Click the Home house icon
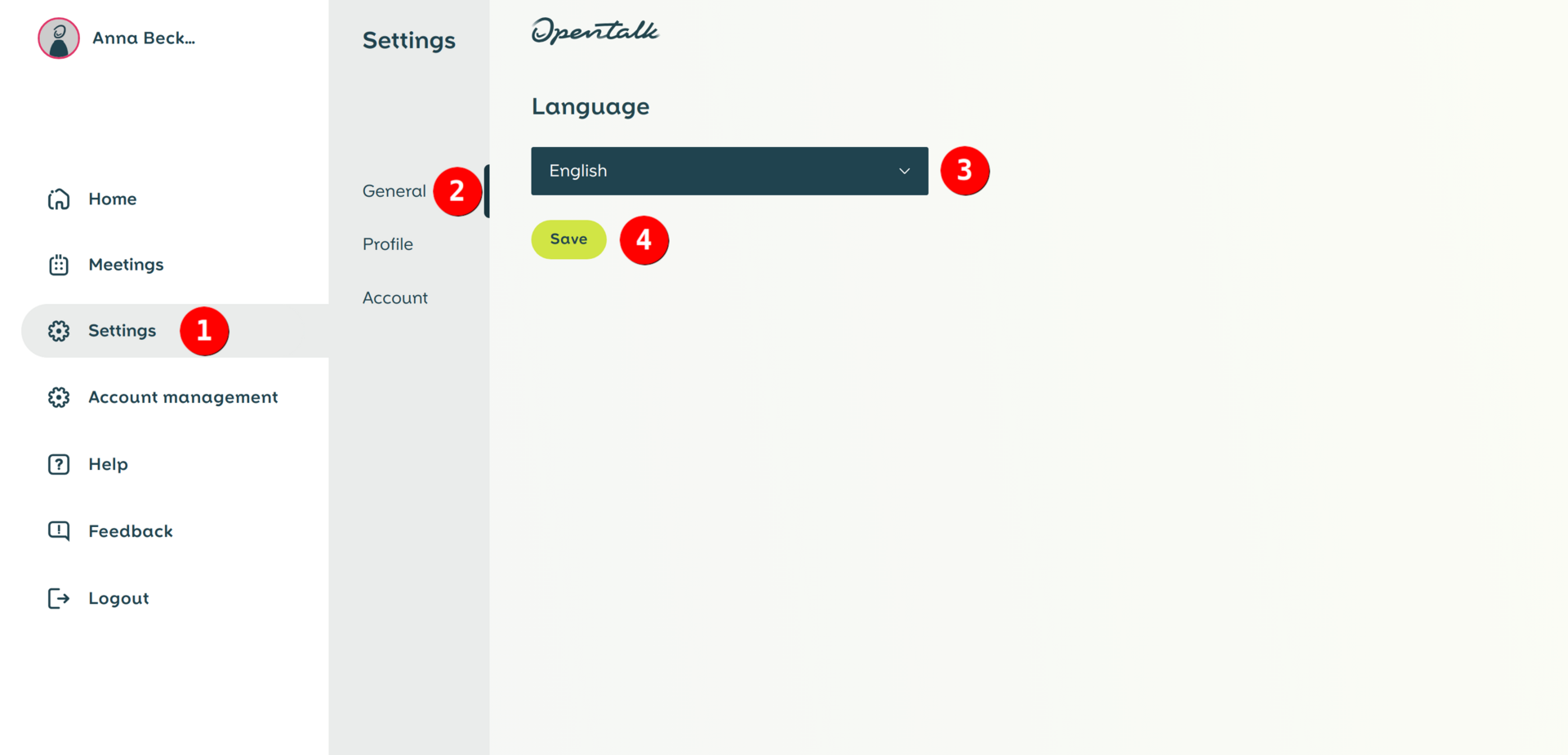 pos(59,199)
